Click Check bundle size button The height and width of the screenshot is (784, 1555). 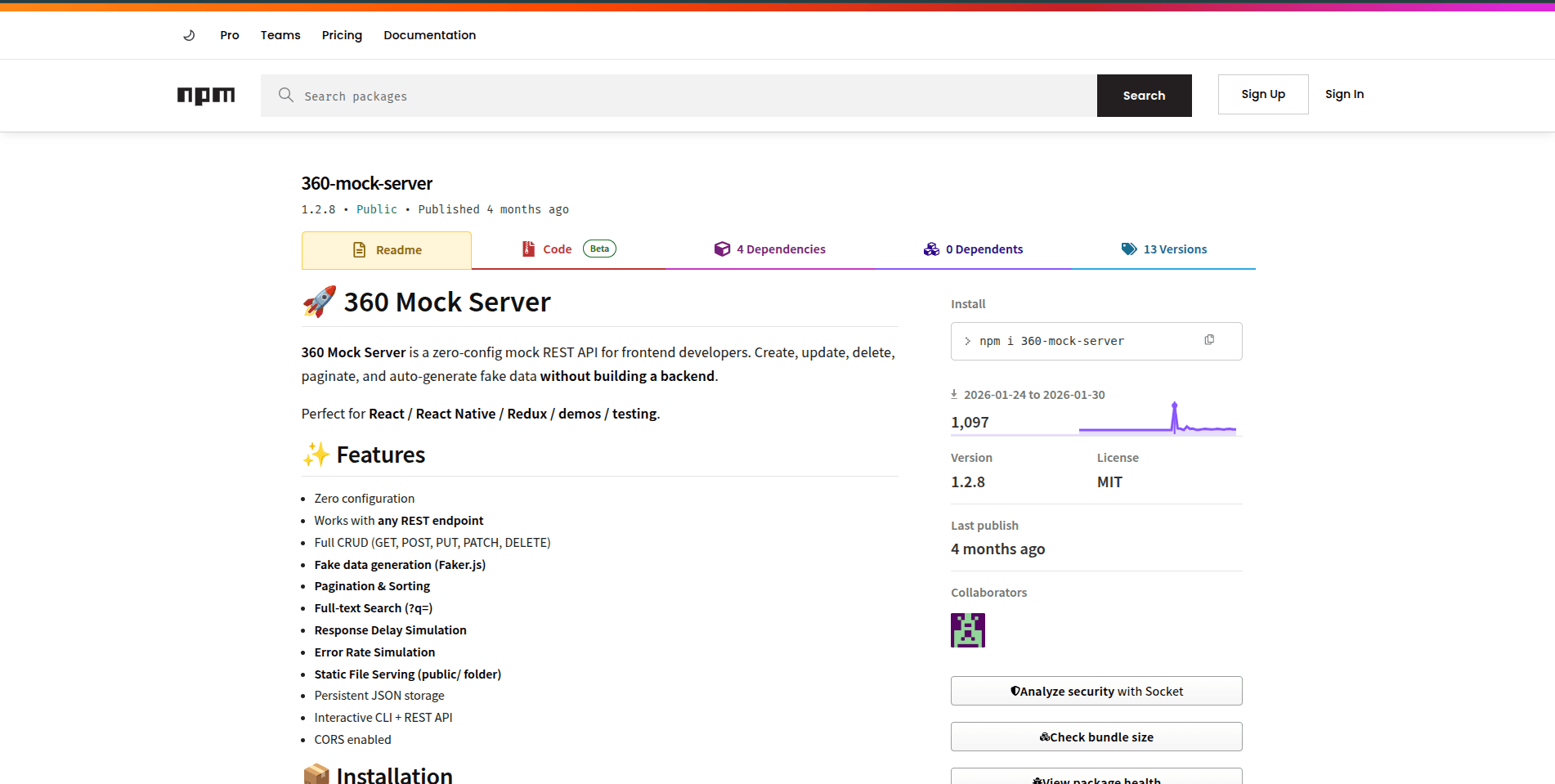1096,737
